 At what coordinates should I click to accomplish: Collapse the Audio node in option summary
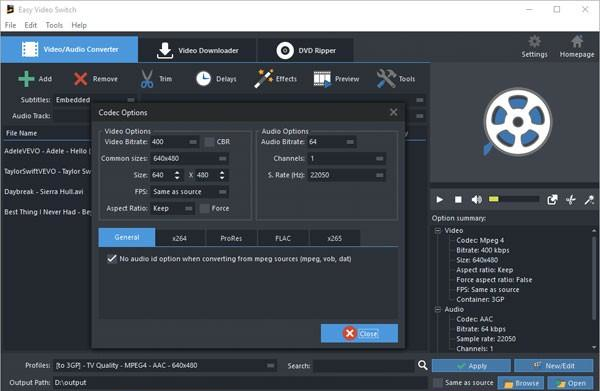[438, 309]
